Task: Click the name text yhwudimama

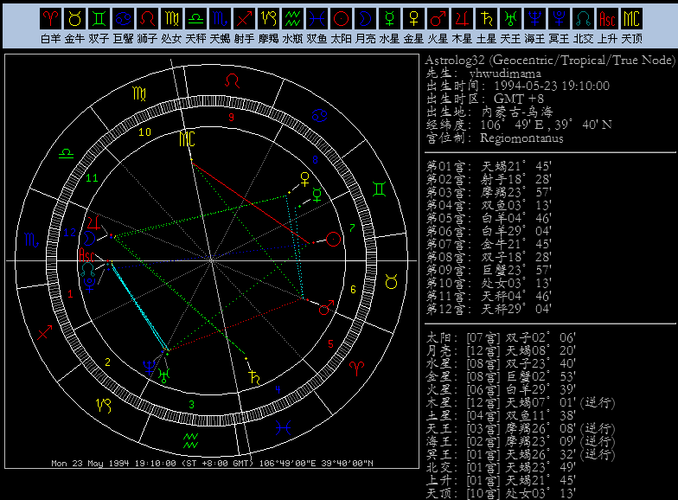Action: [505, 73]
